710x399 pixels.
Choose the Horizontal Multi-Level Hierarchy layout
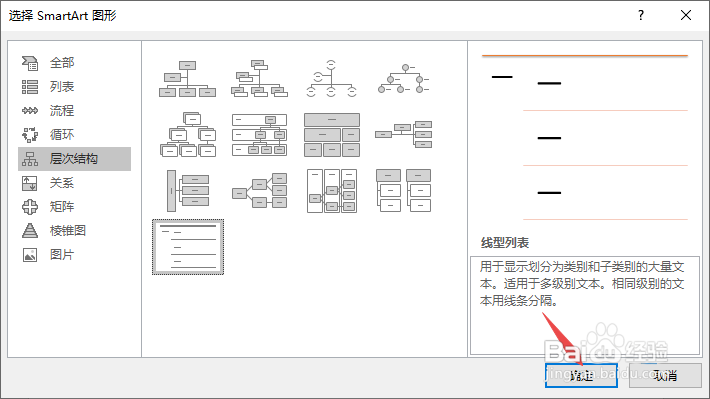tap(187, 191)
